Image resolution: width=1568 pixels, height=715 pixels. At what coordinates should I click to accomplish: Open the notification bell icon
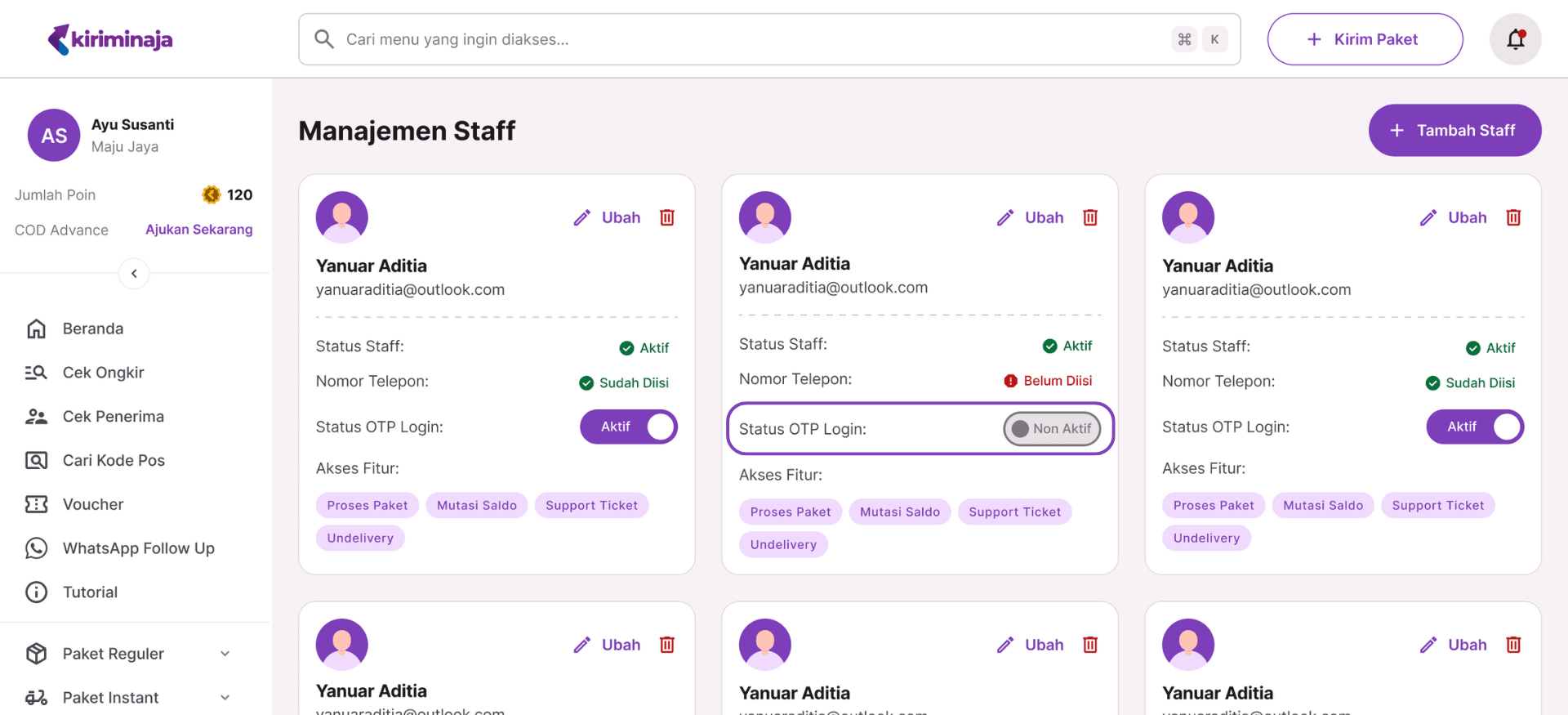point(1515,39)
